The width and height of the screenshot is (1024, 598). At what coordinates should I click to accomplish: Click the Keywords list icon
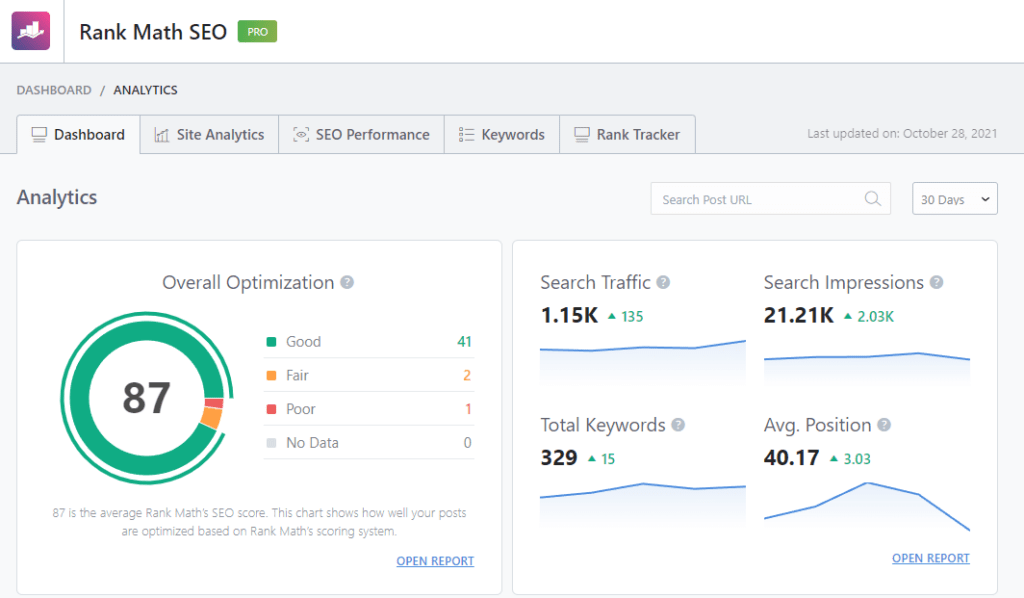(x=466, y=134)
